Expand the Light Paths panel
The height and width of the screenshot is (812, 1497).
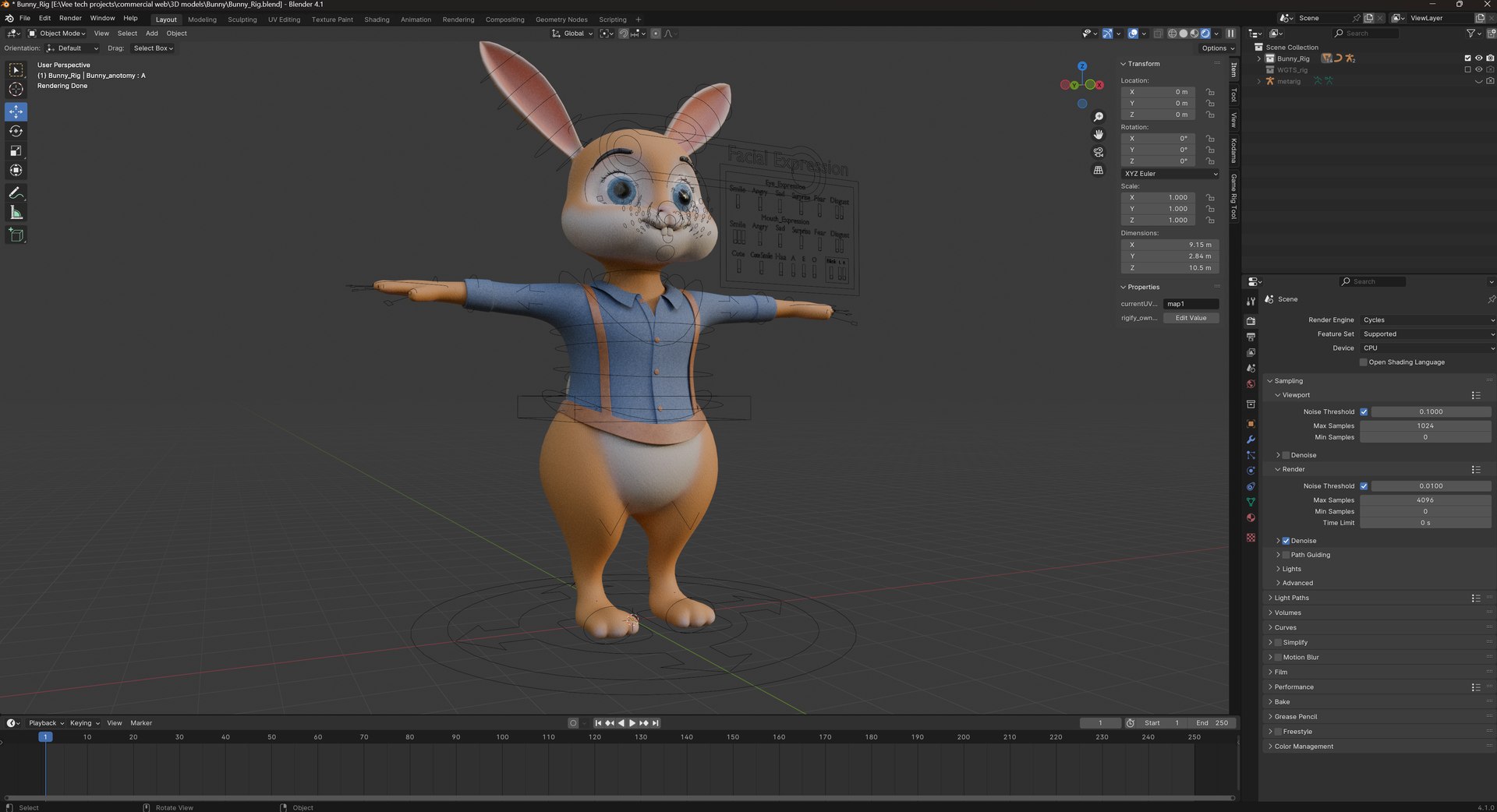tap(1291, 598)
